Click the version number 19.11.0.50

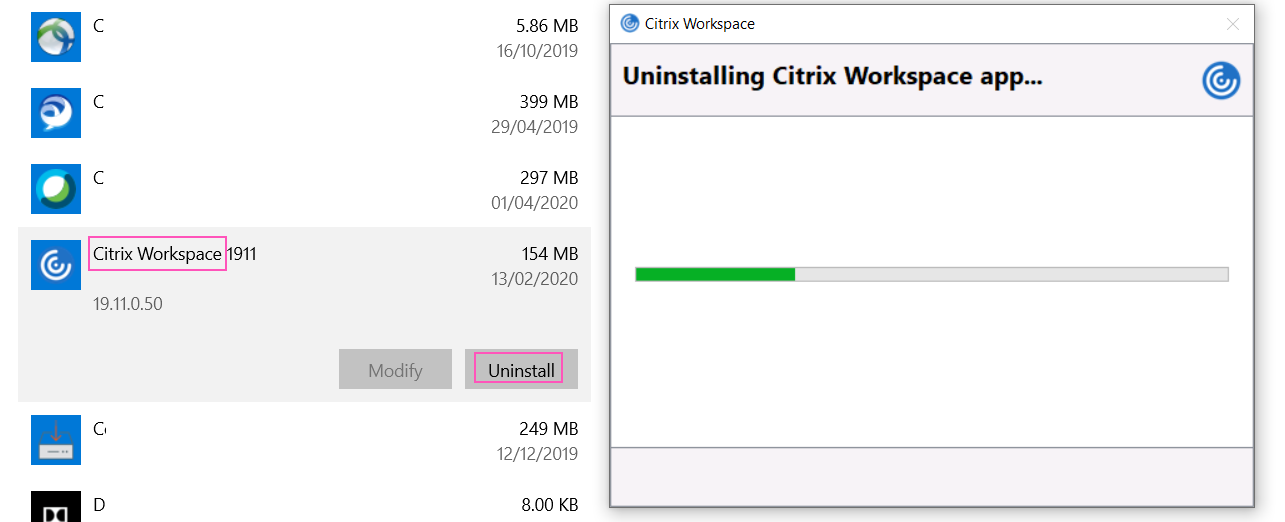[x=128, y=303]
